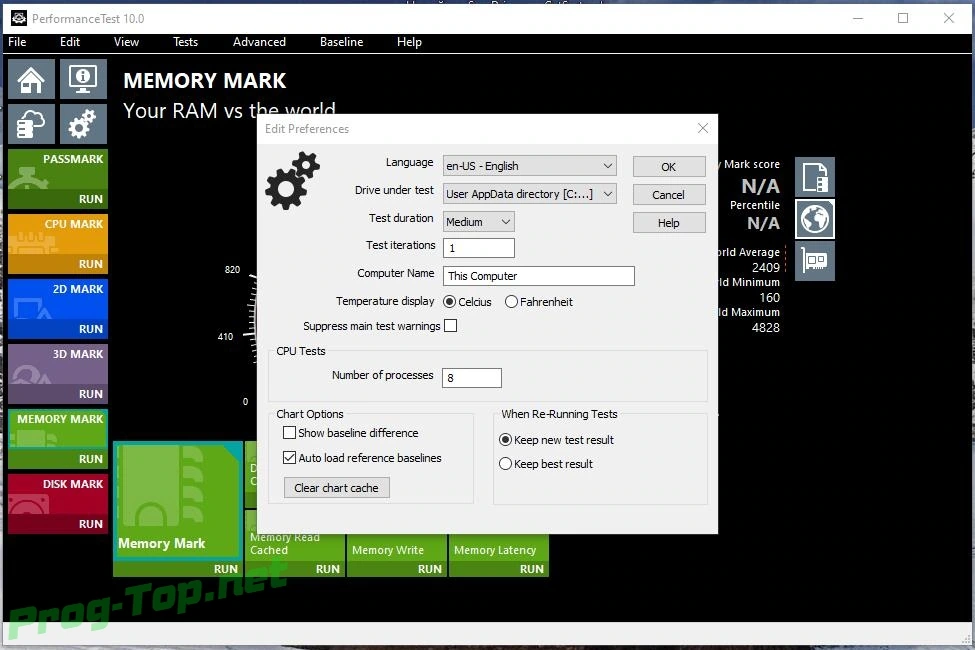975x650 pixels.
Task: Run the MEMORY MARK sidebar tests
Action: pos(91,459)
